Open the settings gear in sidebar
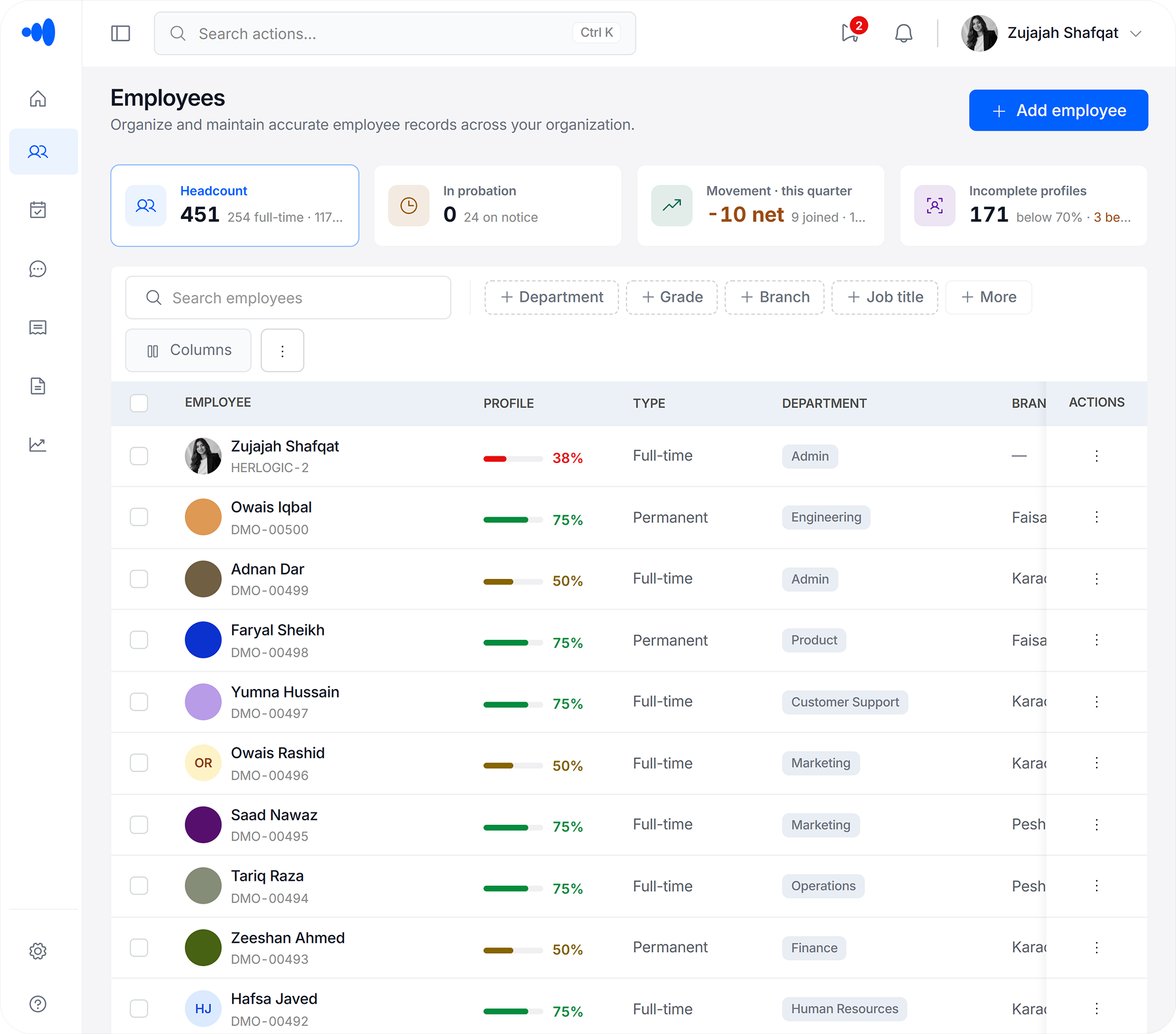The height and width of the screenshot is (1034, 1176). (x=38, y=951)
